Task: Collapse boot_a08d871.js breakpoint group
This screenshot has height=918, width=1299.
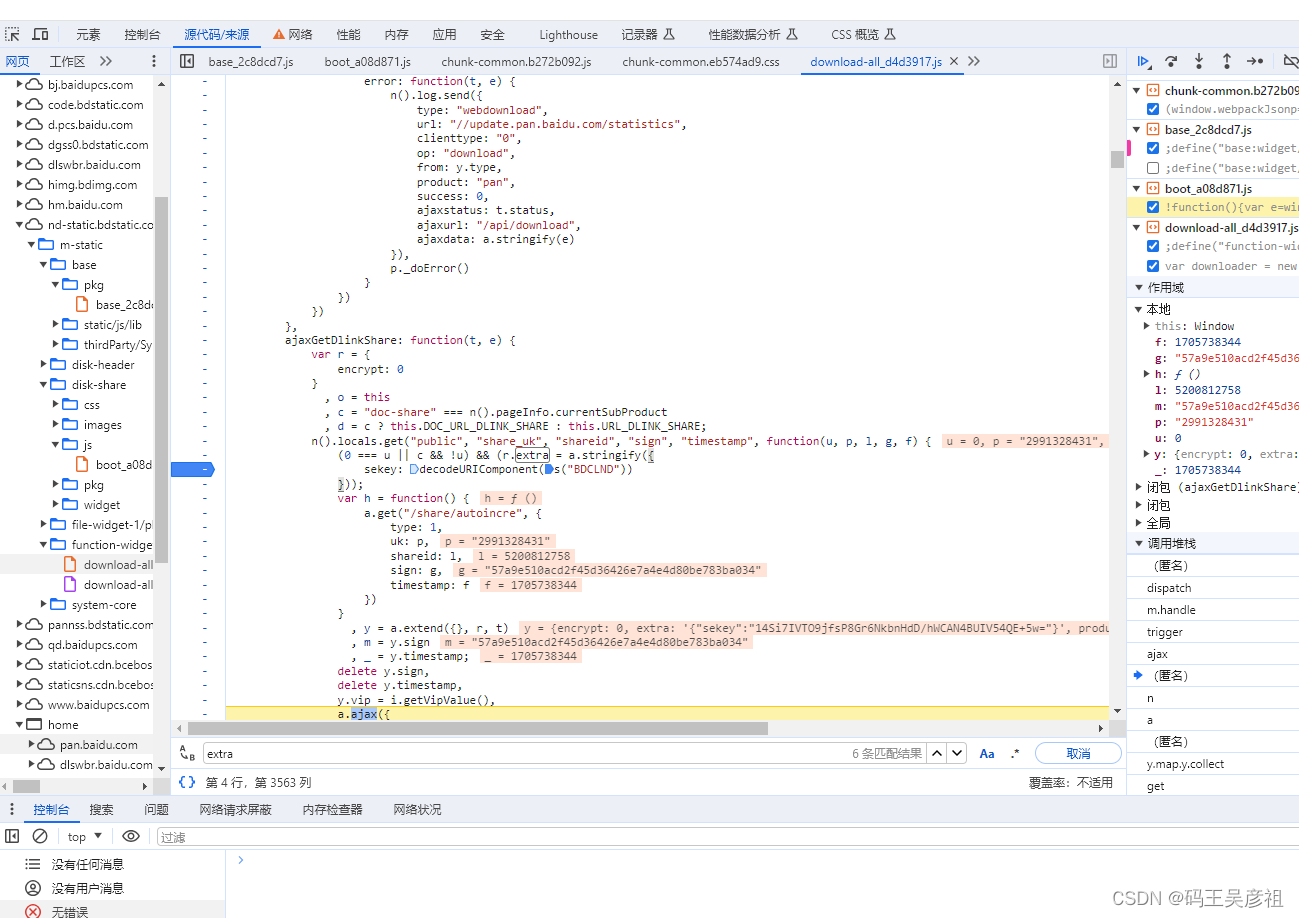Action: (1137, 188)
